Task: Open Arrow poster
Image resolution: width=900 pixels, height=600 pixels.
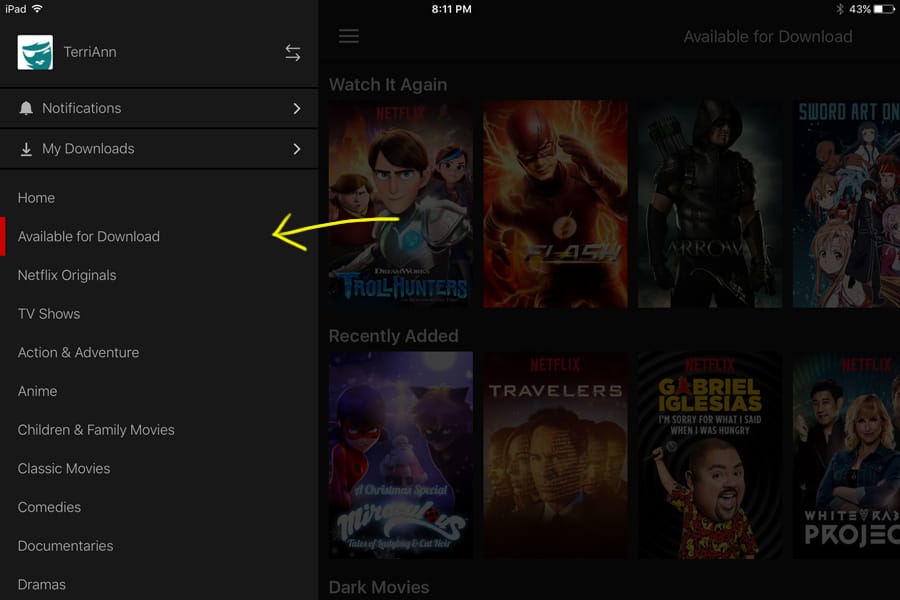Action: (710, 204)
